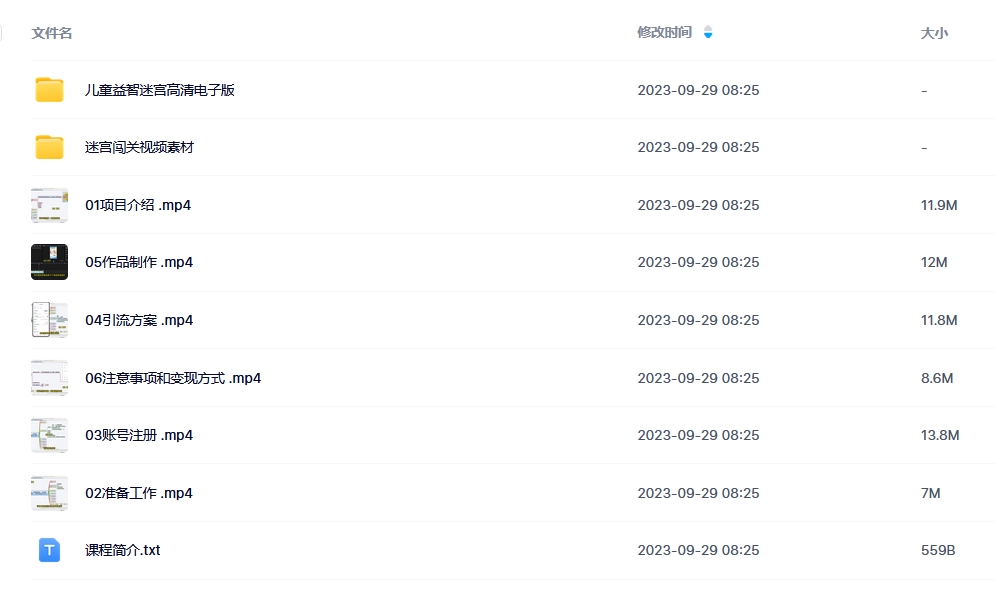Select file name 03账号注册 .mp4
Image resolution: width=995 pixels, height=590 pixels.
(139, 435)
